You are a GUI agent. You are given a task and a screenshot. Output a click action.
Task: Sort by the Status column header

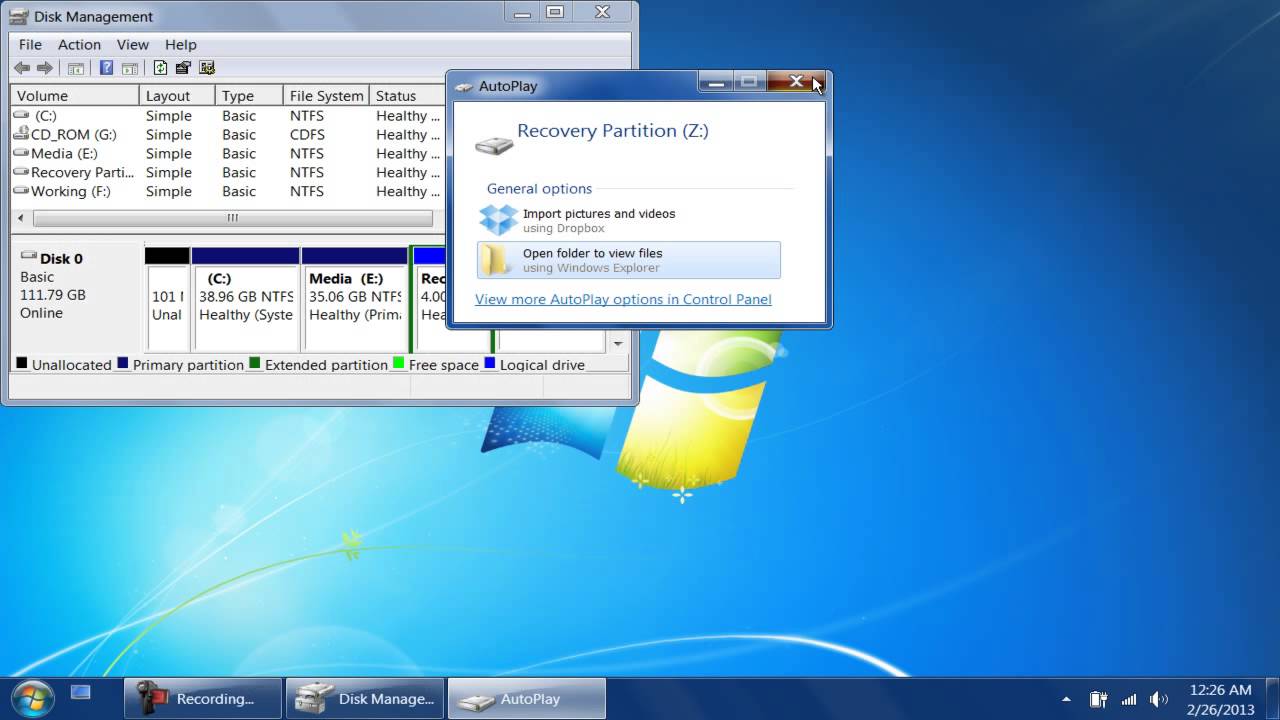pos(407,96)
